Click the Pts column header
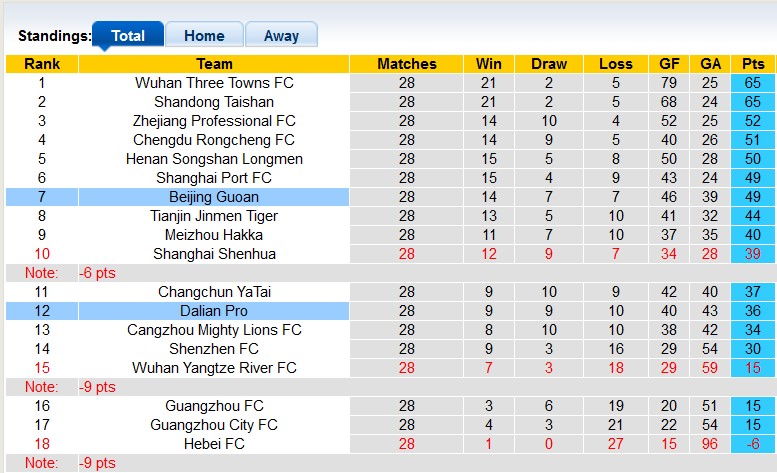 pyautogui.click(x=753, y=64)
